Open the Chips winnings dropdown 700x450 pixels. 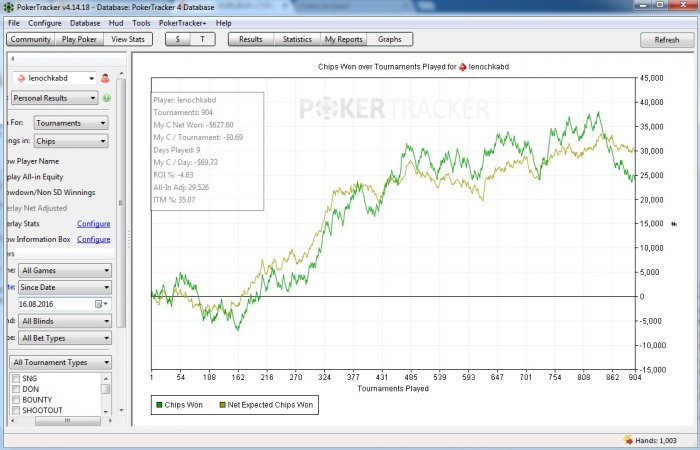71,141
